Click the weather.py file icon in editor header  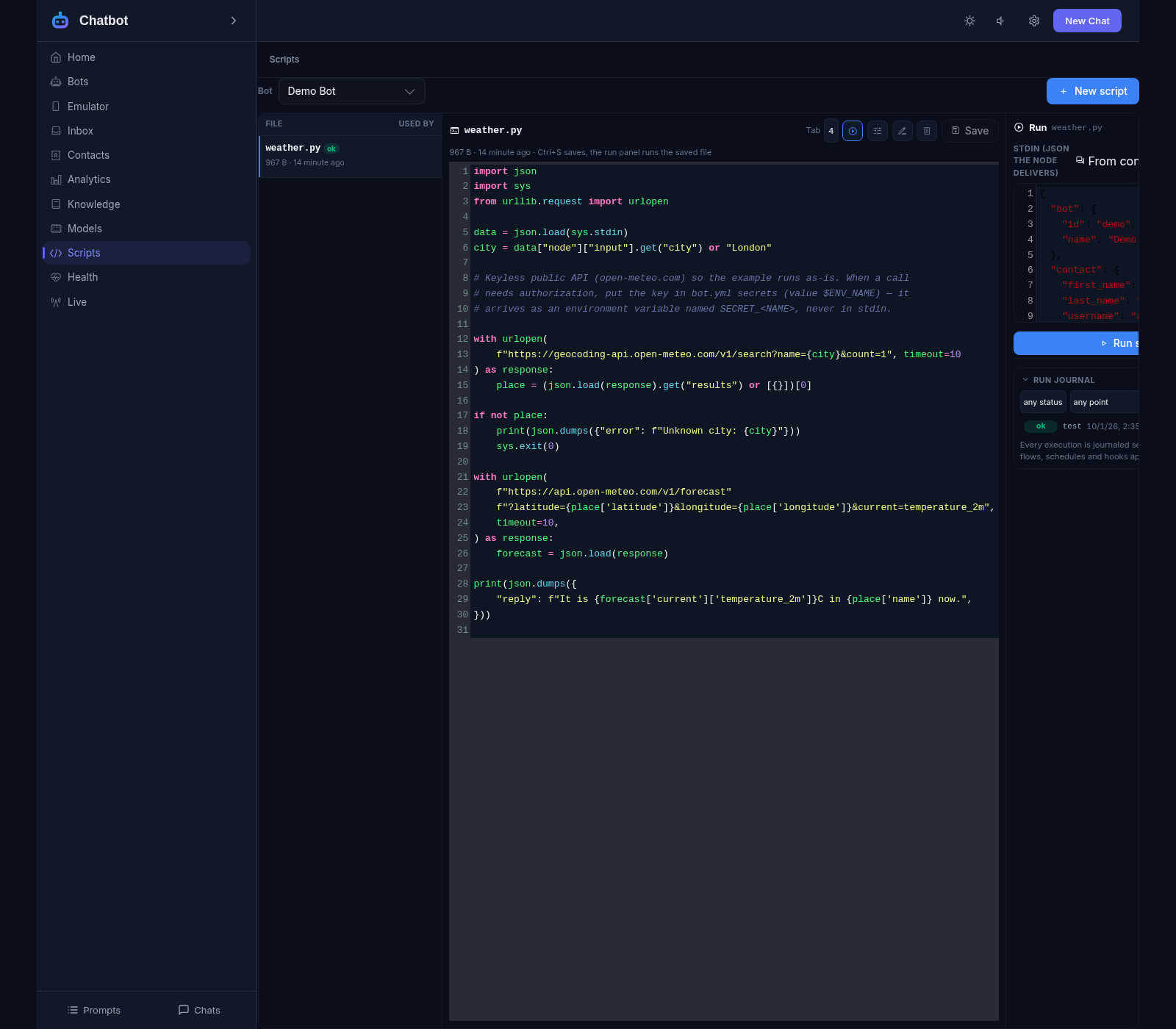pos(455,131)
